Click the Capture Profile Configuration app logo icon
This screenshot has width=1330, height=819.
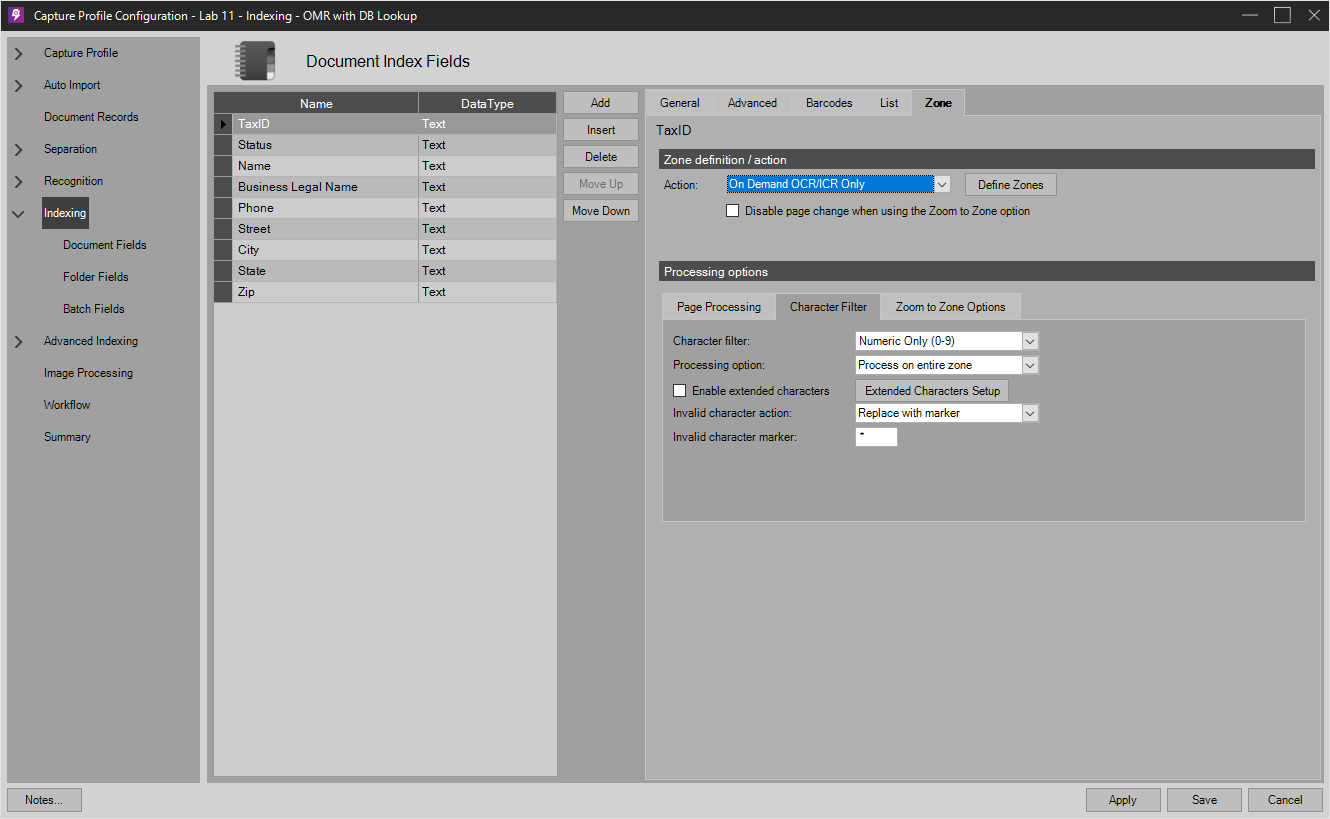[x=14, y=15]
